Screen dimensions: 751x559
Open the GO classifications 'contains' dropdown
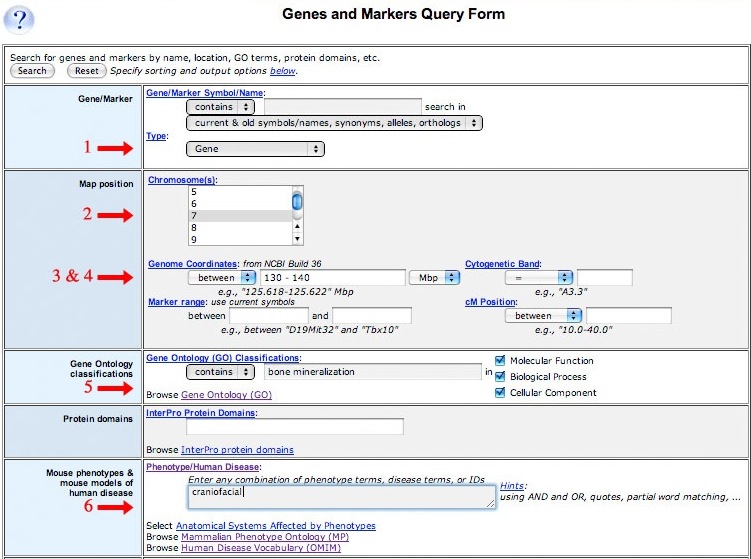(220, 372)
